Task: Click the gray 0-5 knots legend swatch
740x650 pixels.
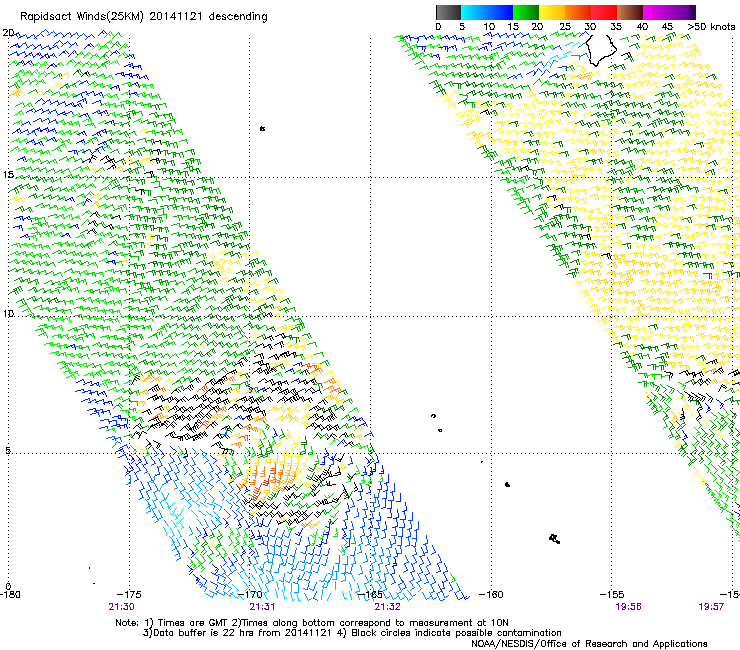Action: coord(448,12)
